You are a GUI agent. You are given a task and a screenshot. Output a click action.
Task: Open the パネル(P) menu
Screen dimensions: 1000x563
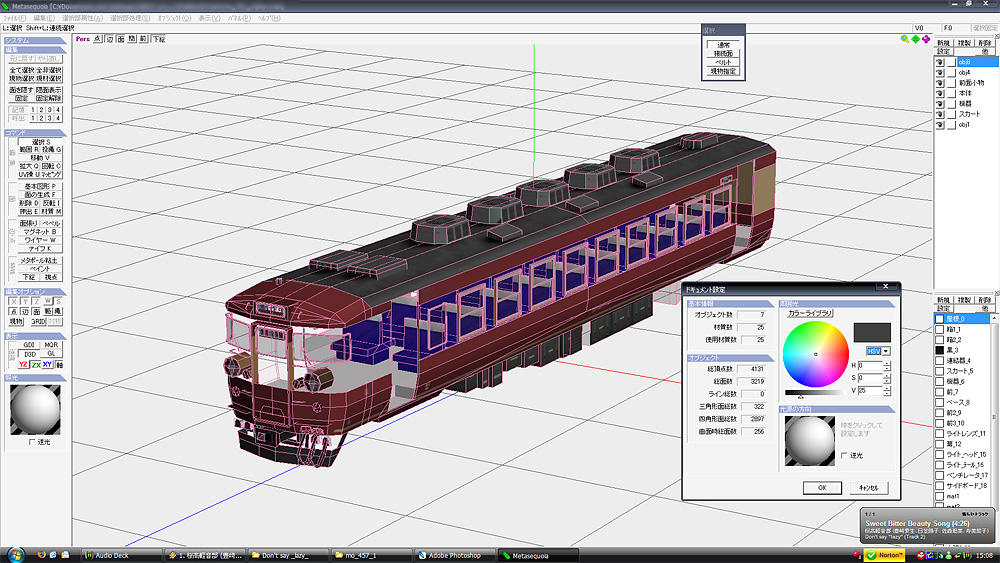pos(239,18)
